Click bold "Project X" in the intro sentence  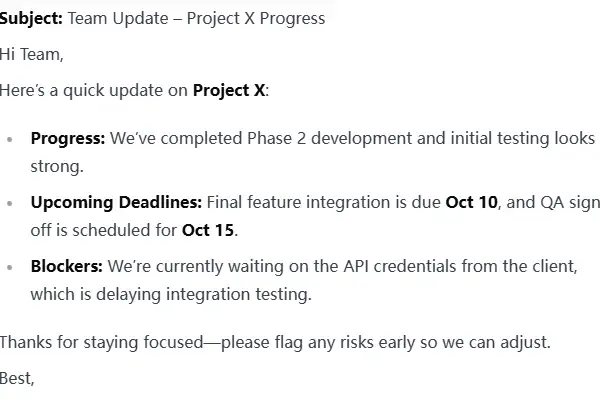229,90
